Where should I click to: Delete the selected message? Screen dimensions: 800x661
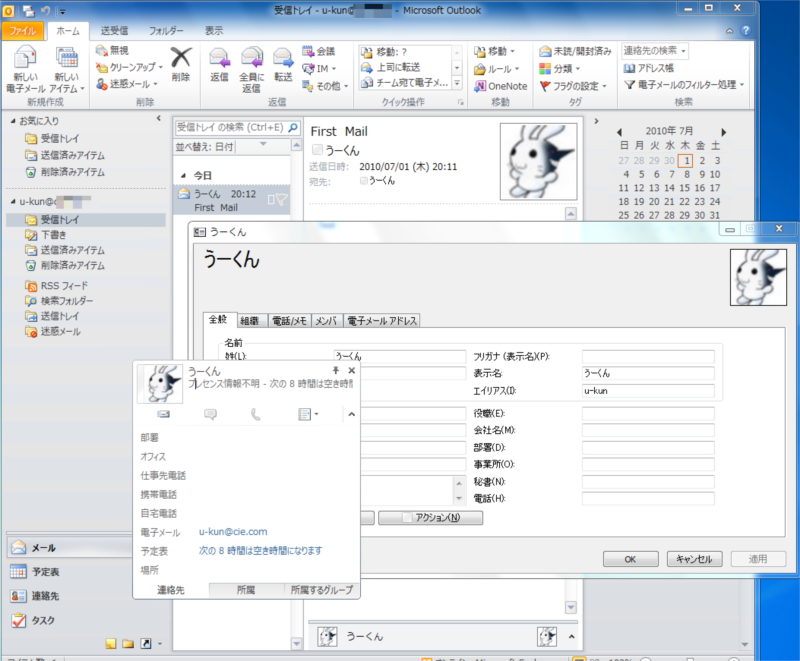[181, 64]
